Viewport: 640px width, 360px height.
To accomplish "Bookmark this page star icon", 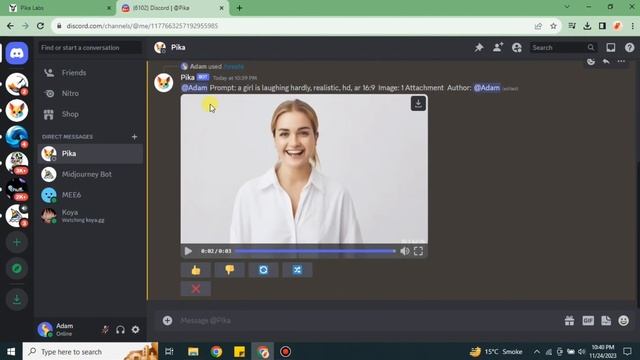I will coord(553,26).
